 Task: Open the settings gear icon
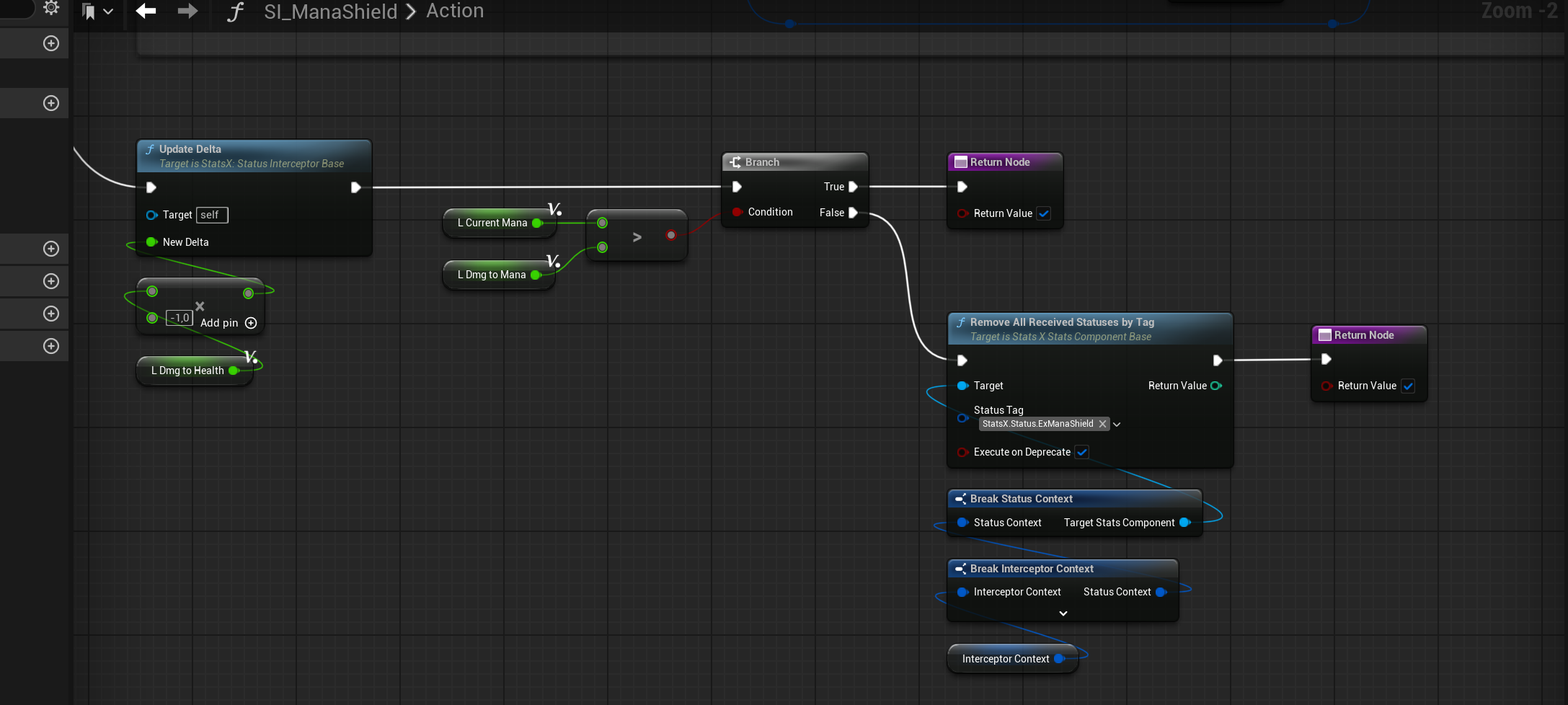[51, 8]
